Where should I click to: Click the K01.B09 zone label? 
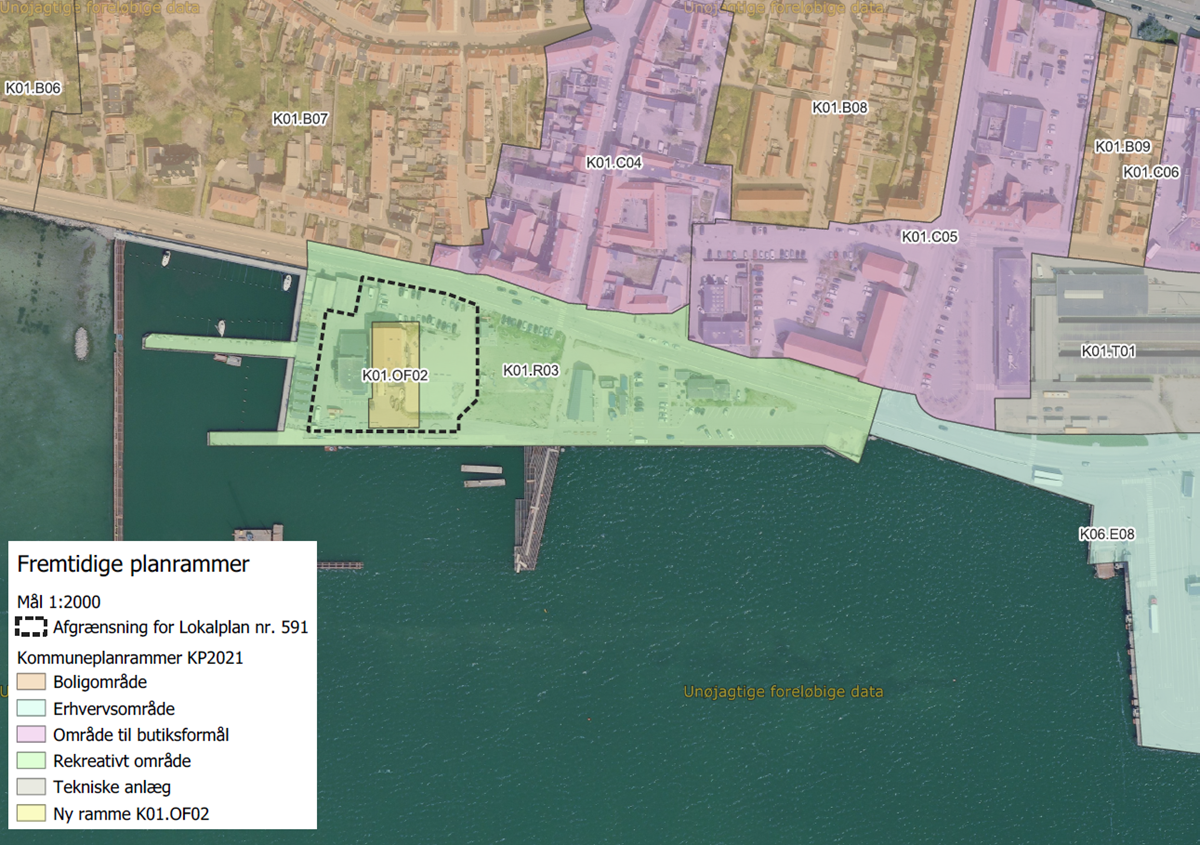[1123, 147]
